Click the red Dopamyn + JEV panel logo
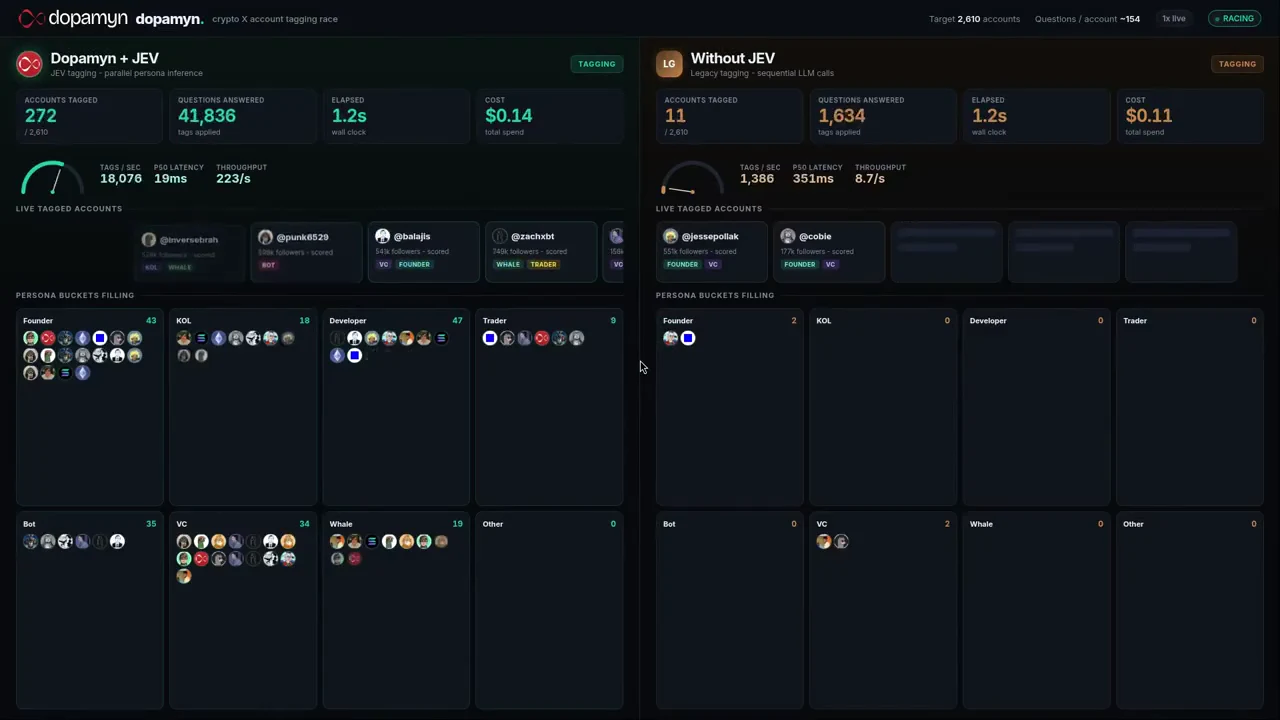Screen dimensions: 1280x720 point(29,64)
